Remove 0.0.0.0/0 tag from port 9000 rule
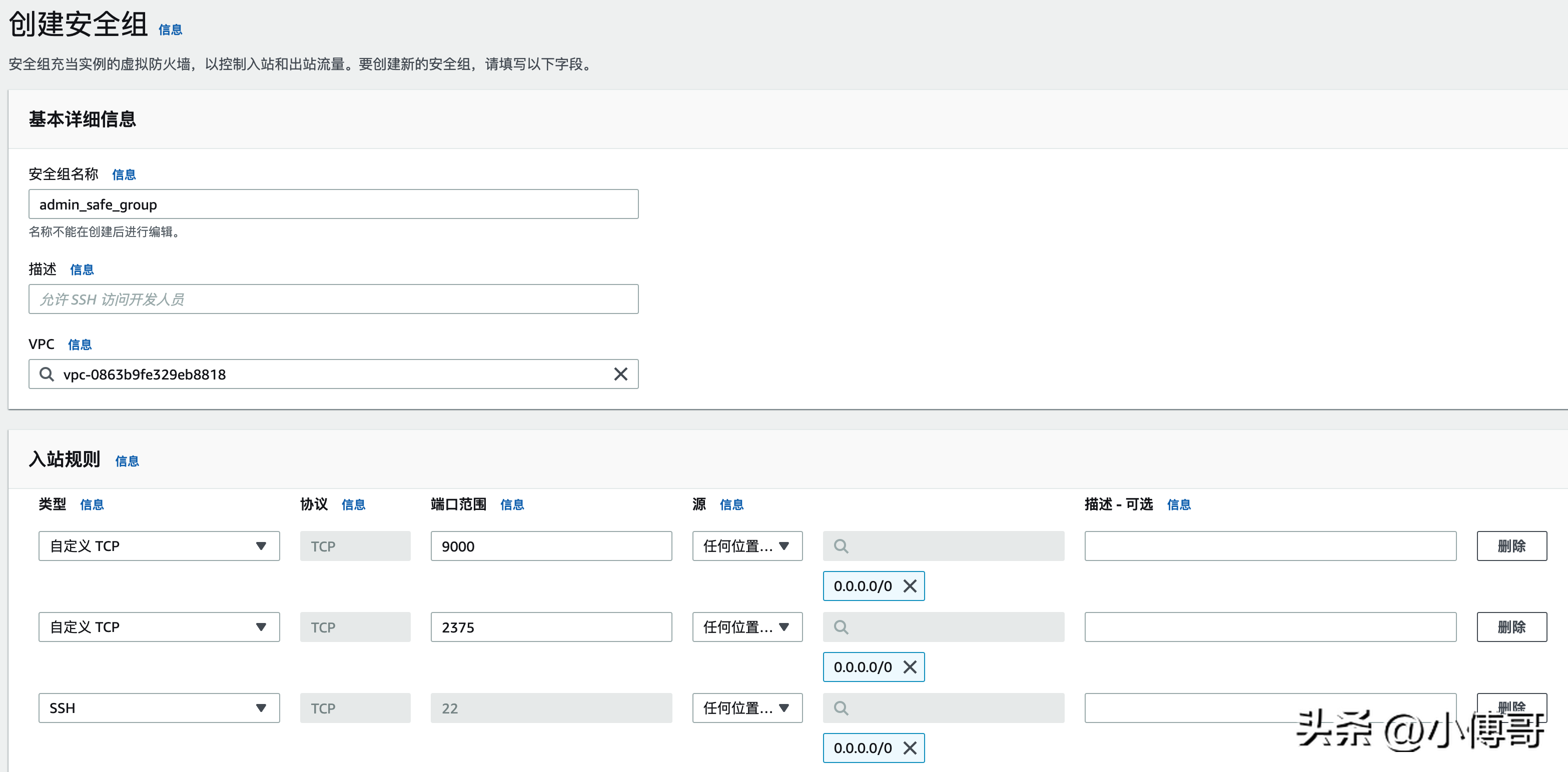 point(910,586)
